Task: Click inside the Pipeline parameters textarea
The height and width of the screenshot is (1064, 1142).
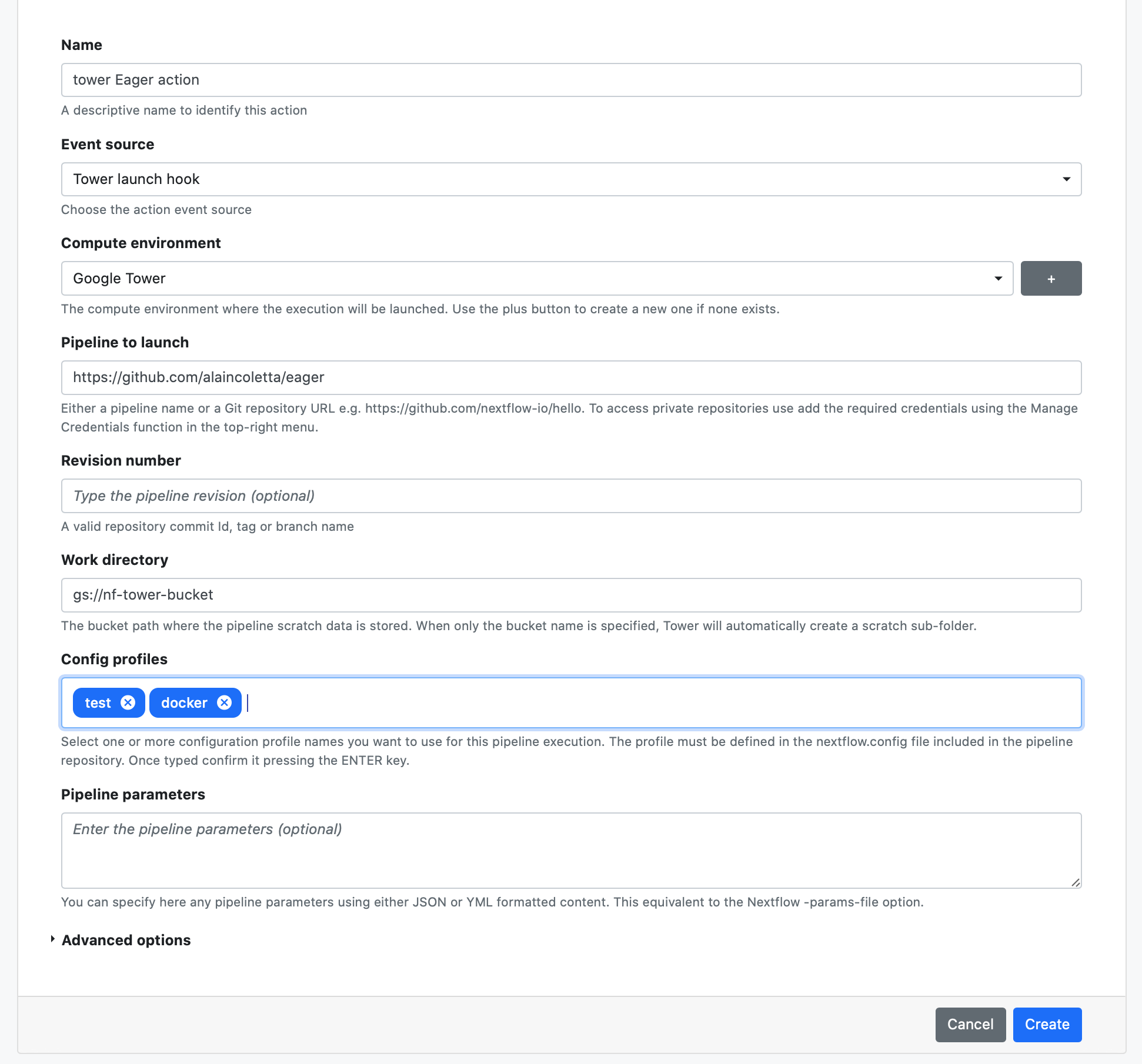Action: [x=571, y=851]
